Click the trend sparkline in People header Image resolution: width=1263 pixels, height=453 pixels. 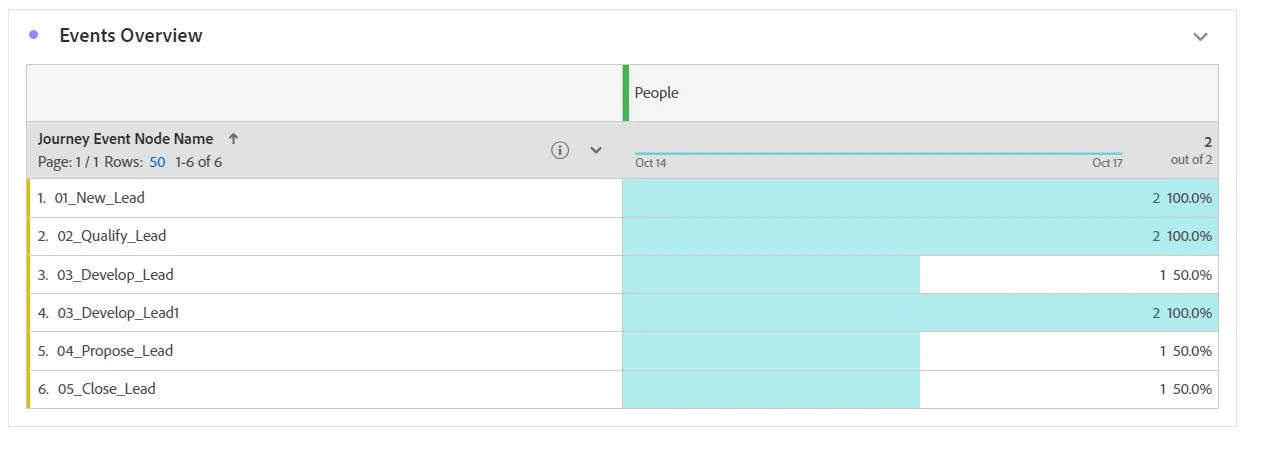[x=879, y=153]
